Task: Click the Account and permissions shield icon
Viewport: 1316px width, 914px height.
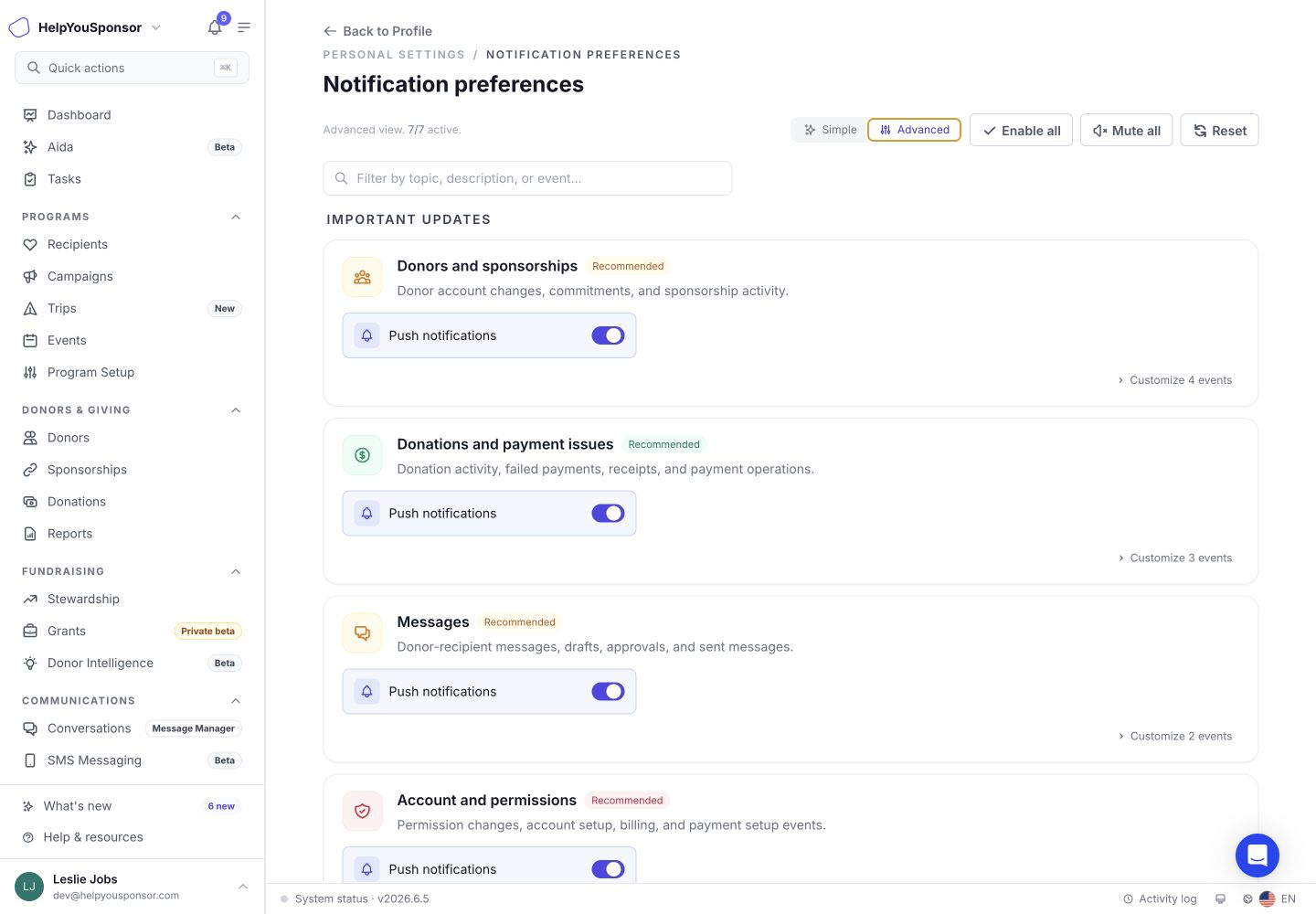Action: pyautogui.click(x=362, y=812)
